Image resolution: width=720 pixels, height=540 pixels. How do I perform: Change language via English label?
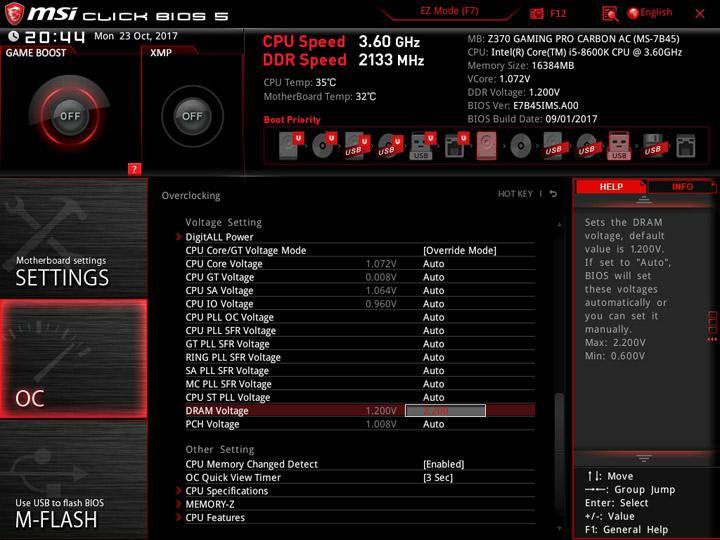click(656, 12)
